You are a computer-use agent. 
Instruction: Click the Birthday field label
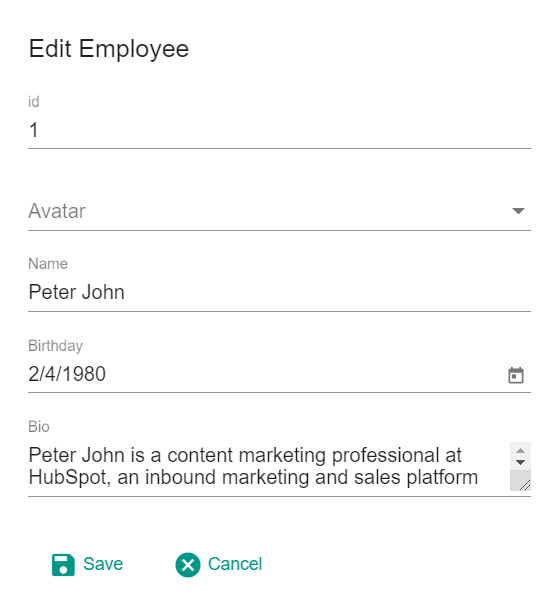tap(55, 346)
